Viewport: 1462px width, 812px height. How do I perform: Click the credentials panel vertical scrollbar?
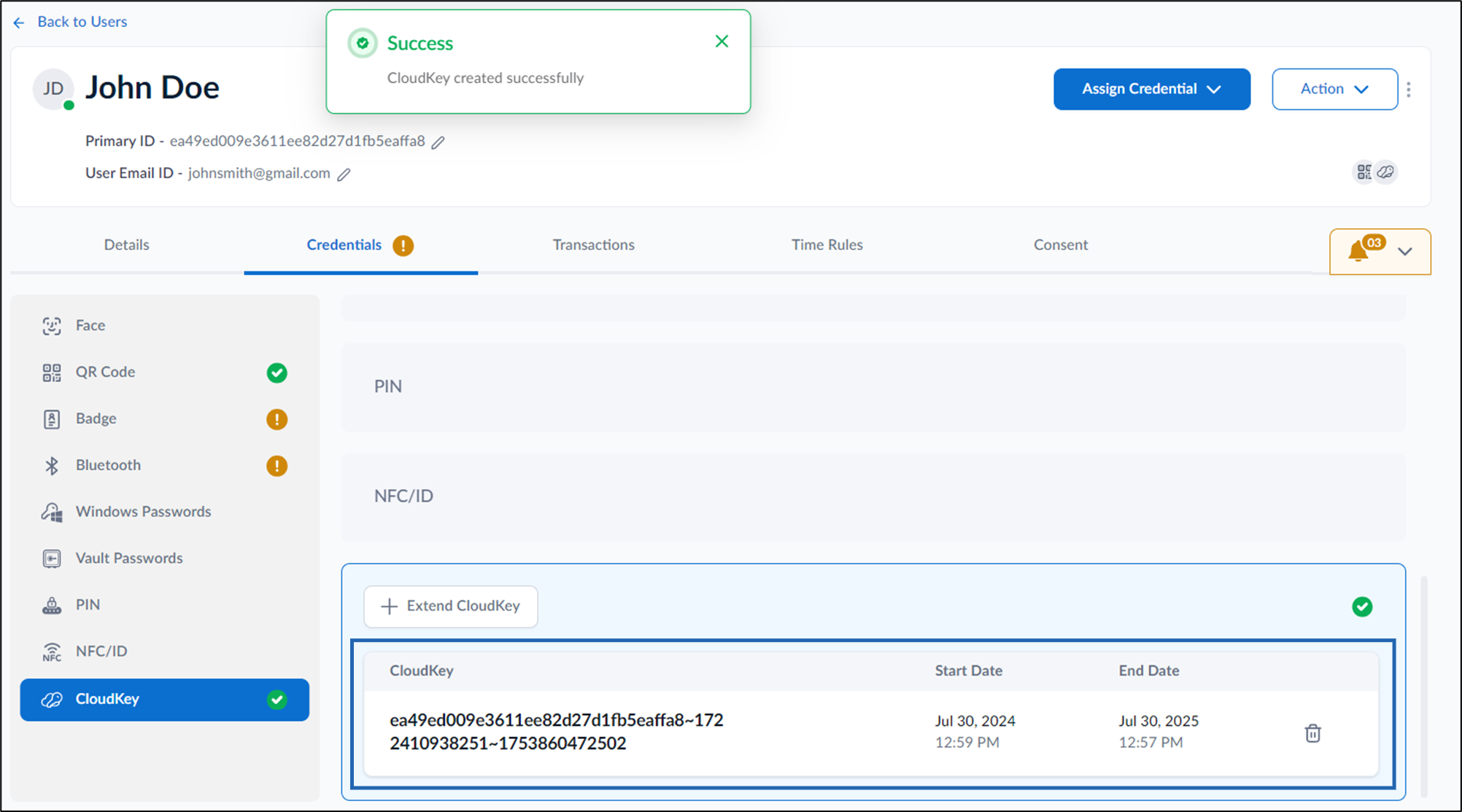[1423, 686]
